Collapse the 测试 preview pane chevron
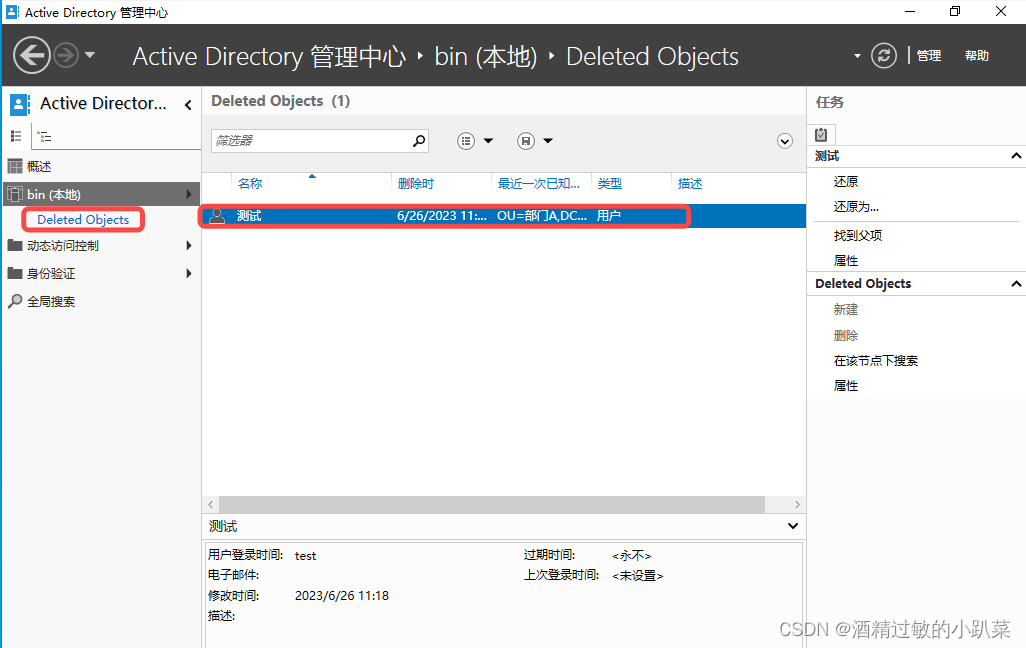 tap(792, 526)
